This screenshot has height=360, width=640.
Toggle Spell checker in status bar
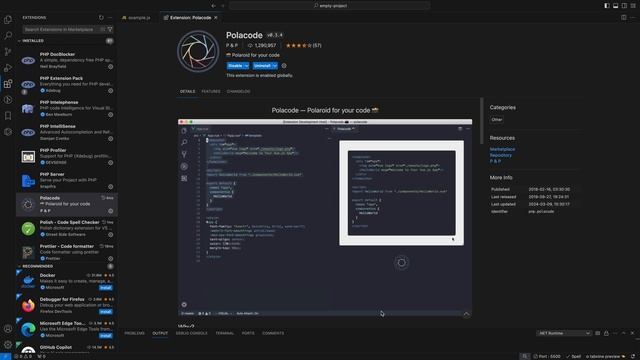tap(573, 356)
